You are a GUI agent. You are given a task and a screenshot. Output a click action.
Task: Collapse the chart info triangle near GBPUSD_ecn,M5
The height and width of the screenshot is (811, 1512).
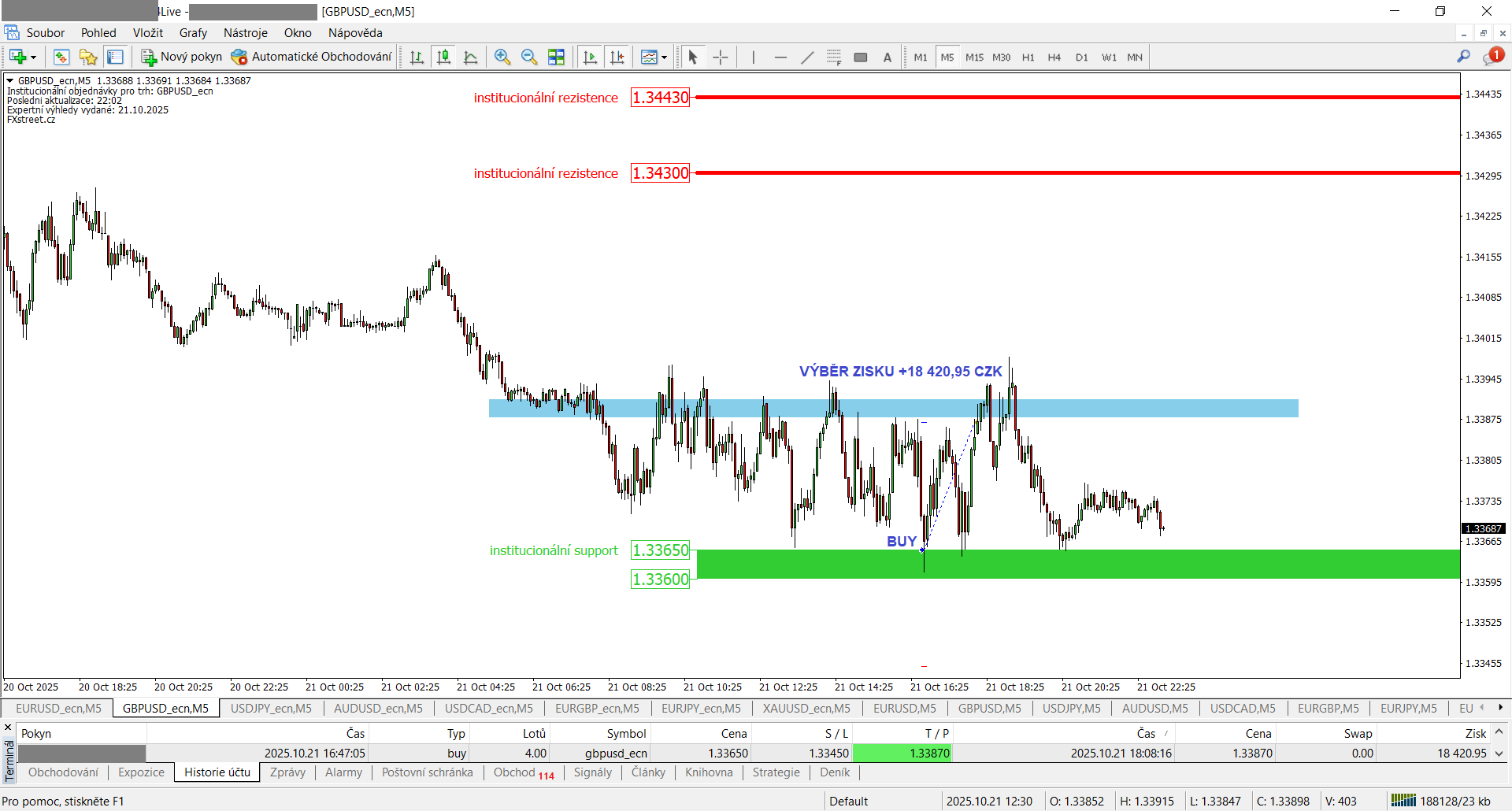(x=9, y=80)
